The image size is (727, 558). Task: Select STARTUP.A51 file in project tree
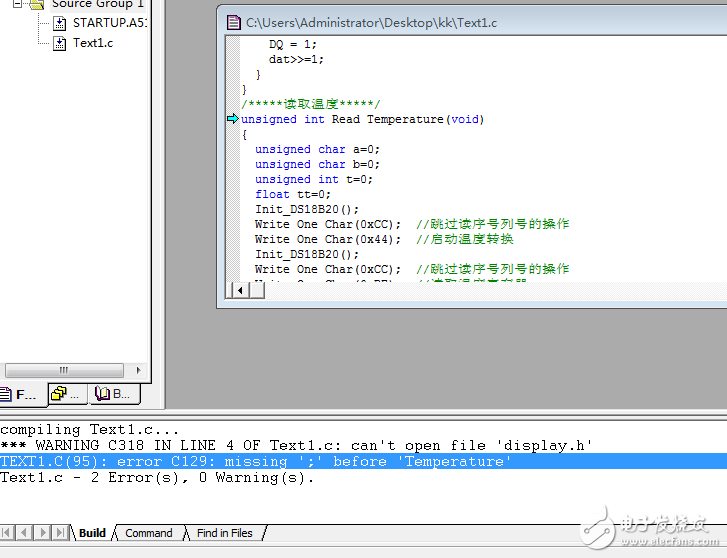[109, 23]
